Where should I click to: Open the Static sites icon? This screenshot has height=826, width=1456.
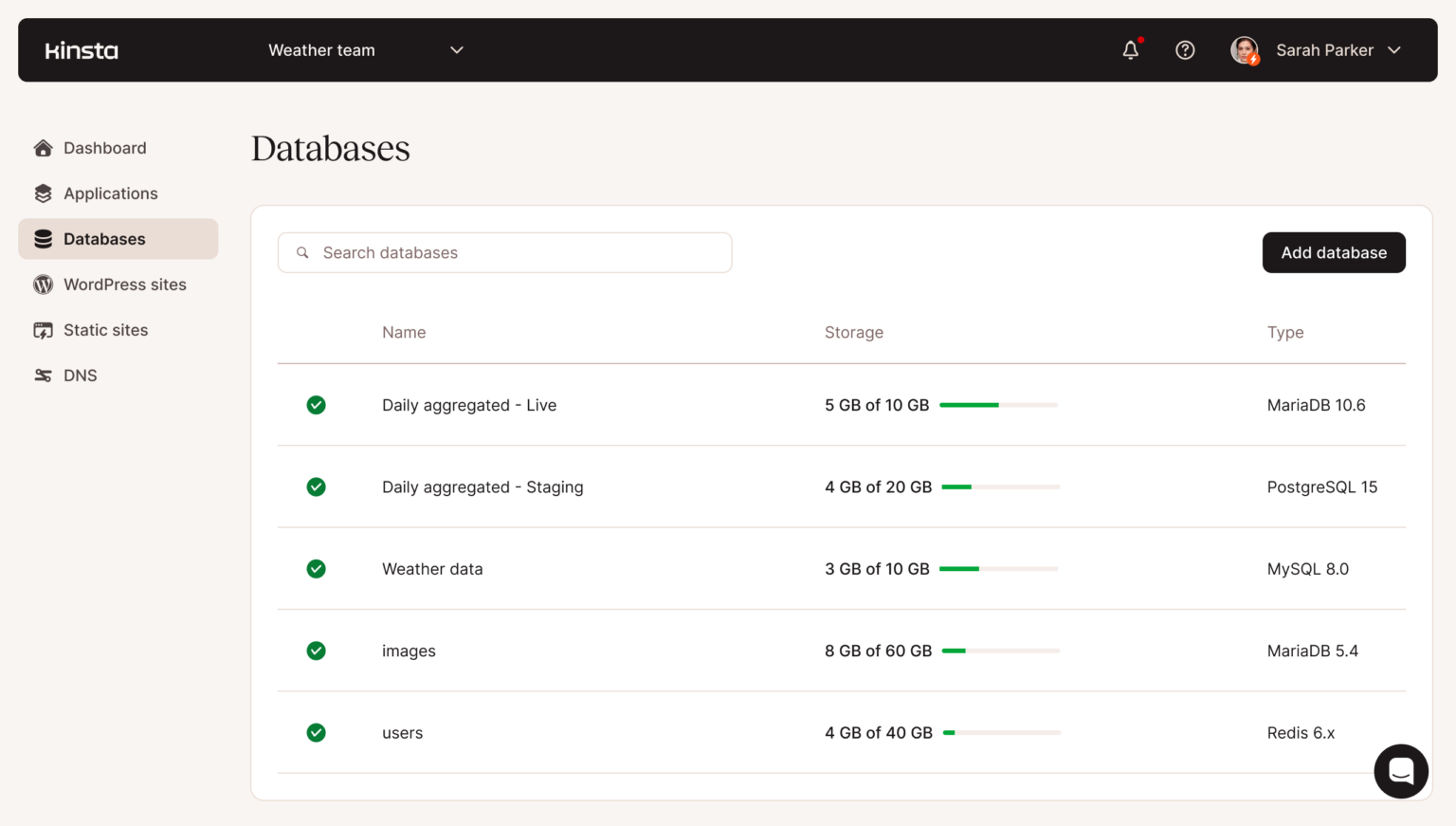(x=44, y=330)
